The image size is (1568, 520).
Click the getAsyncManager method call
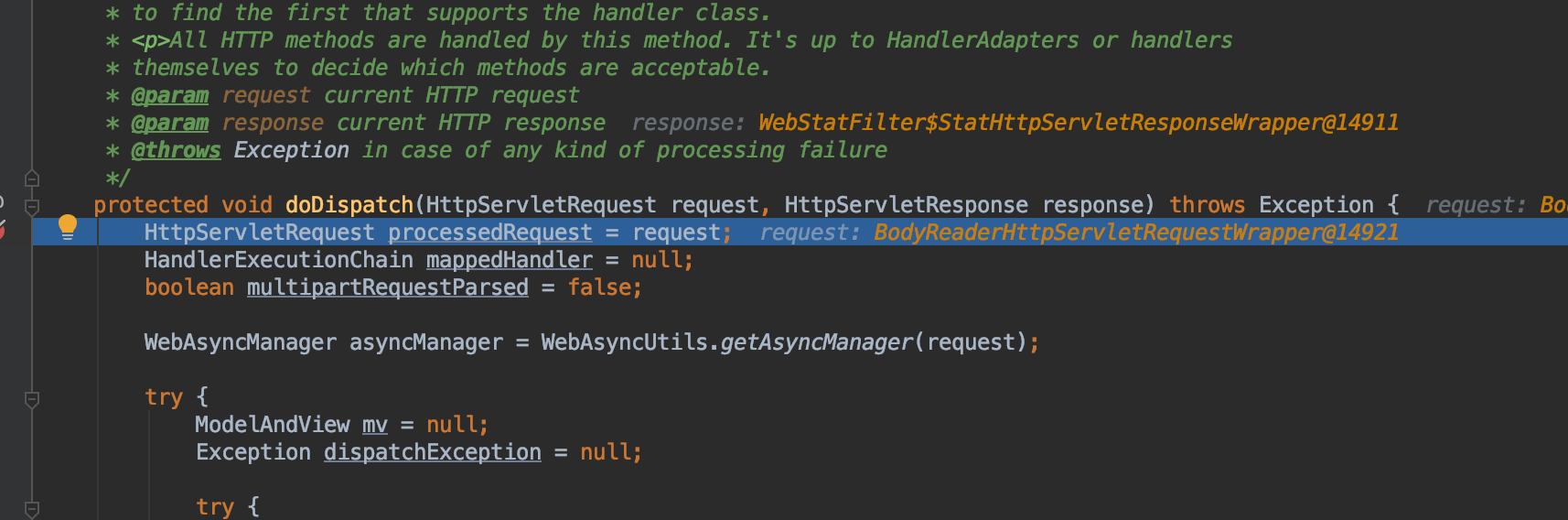click(x=817, y=342)
